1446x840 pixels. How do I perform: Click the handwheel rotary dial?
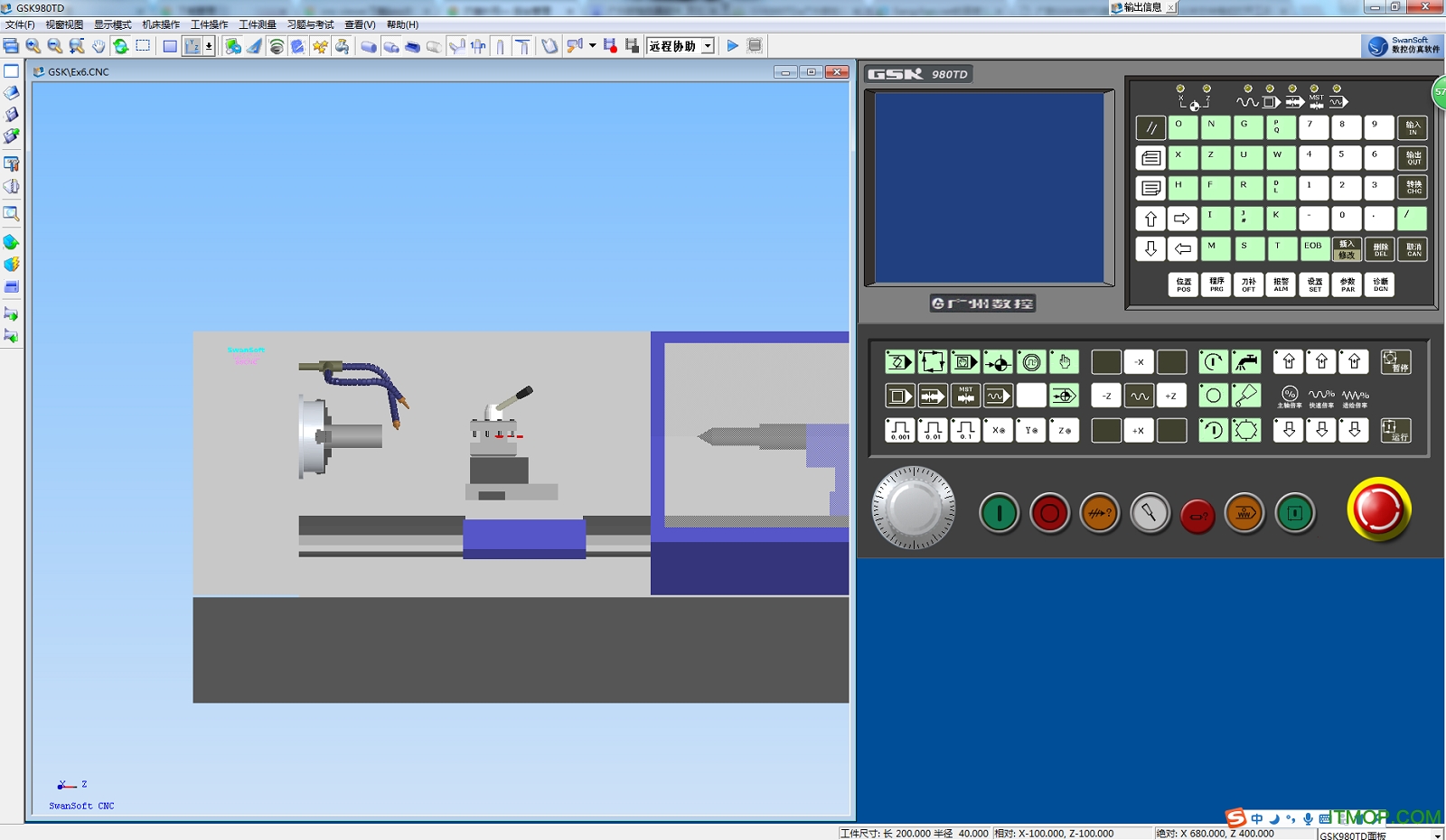coord(914,508)
